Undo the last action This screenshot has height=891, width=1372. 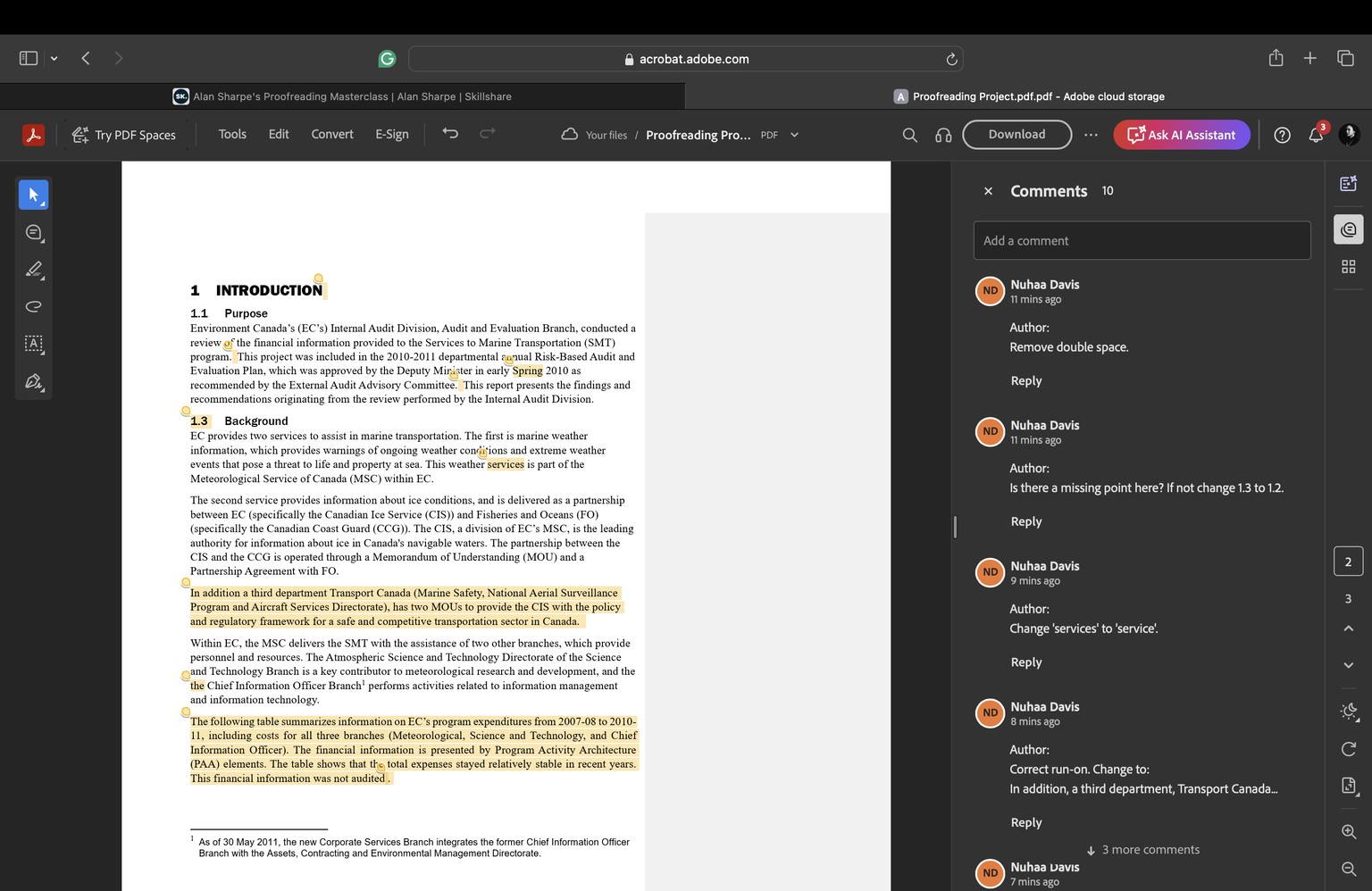pos(450,134)
